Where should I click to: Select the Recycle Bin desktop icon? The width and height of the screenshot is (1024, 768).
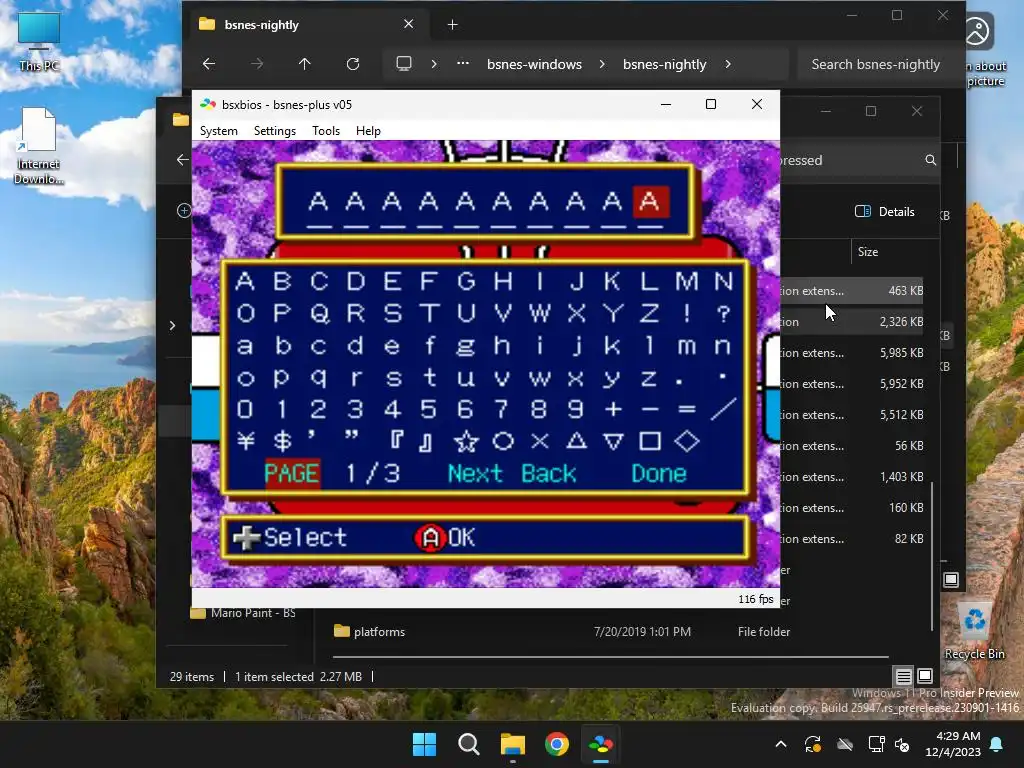coord(974,631)
